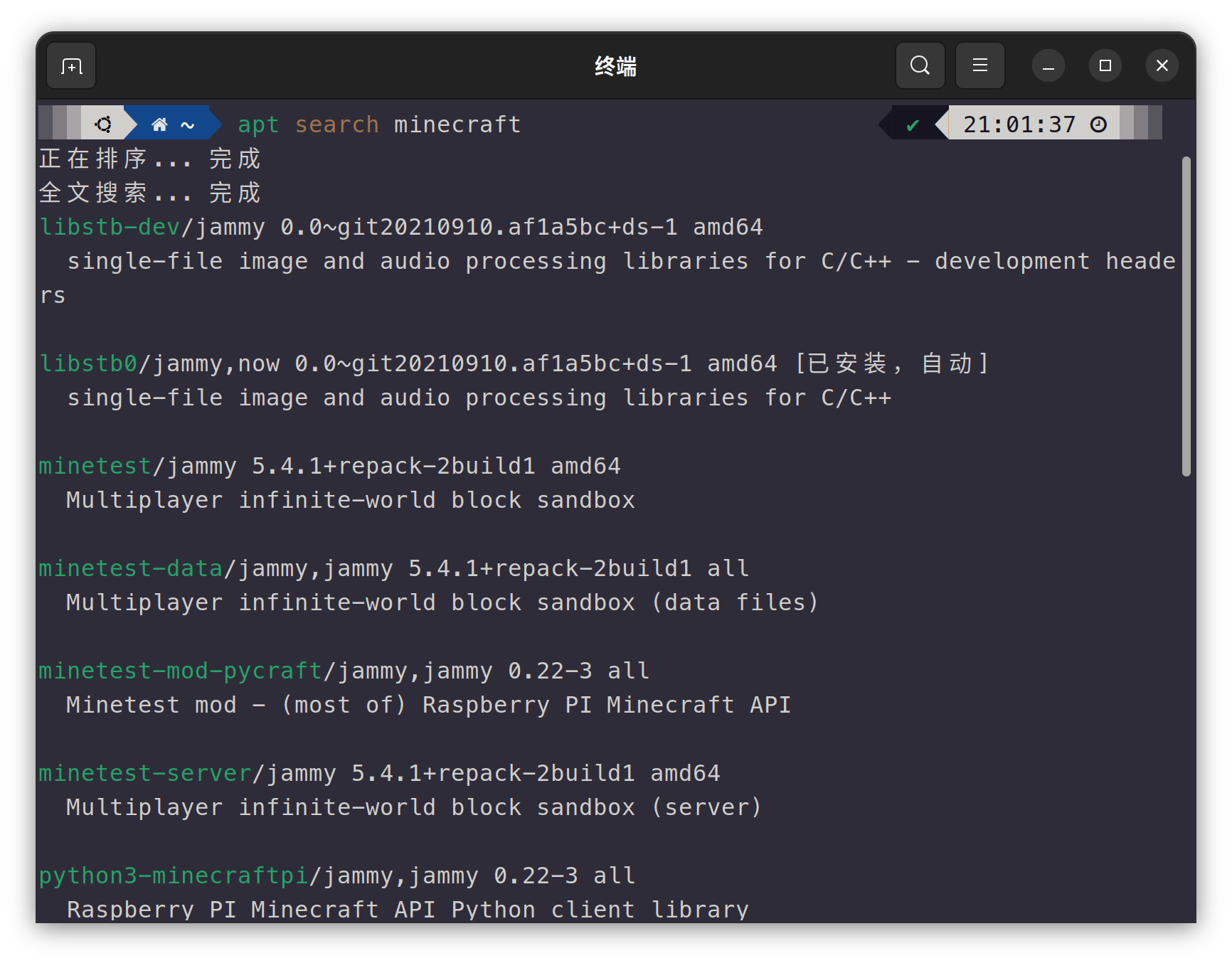The height and width of the screenshot is (963, 1232).
Task: Open a new terminal tab
Action: click(71, 66)
